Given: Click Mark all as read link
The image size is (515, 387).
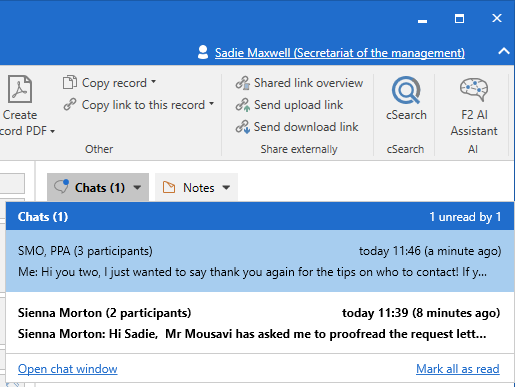Looking at the screenshot, I should (x=458, y=369).
